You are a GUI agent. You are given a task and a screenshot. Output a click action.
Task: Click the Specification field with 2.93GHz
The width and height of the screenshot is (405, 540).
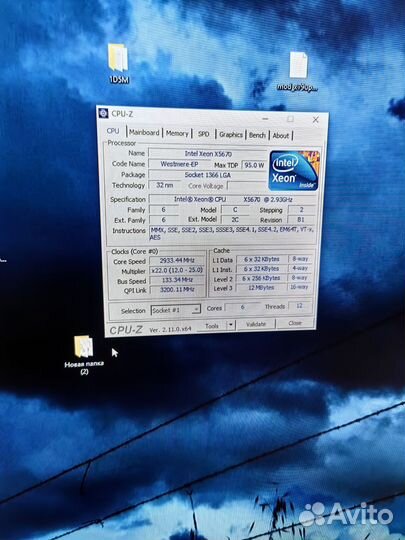pyautogui.click(x=233, y=199)
